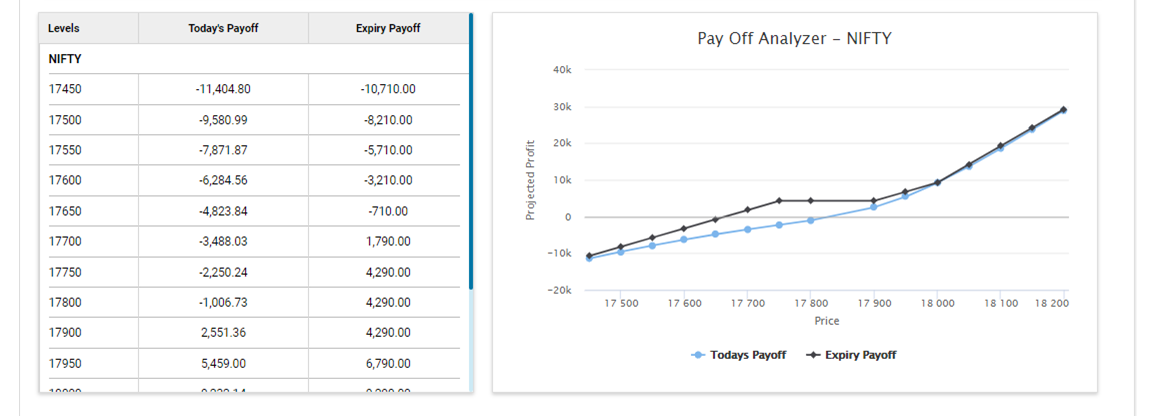1156x416 pixels.
Task: Click the Expiry Payoff point at 18200
Action: 1063,109
